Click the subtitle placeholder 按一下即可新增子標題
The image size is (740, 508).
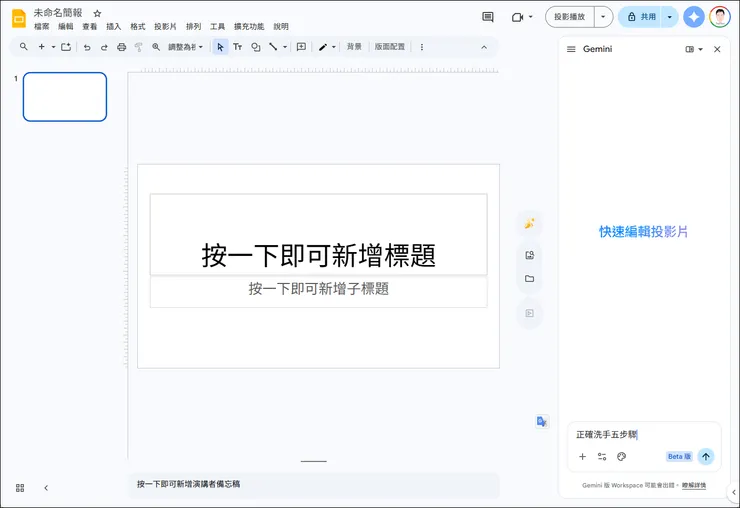(319, 292)
